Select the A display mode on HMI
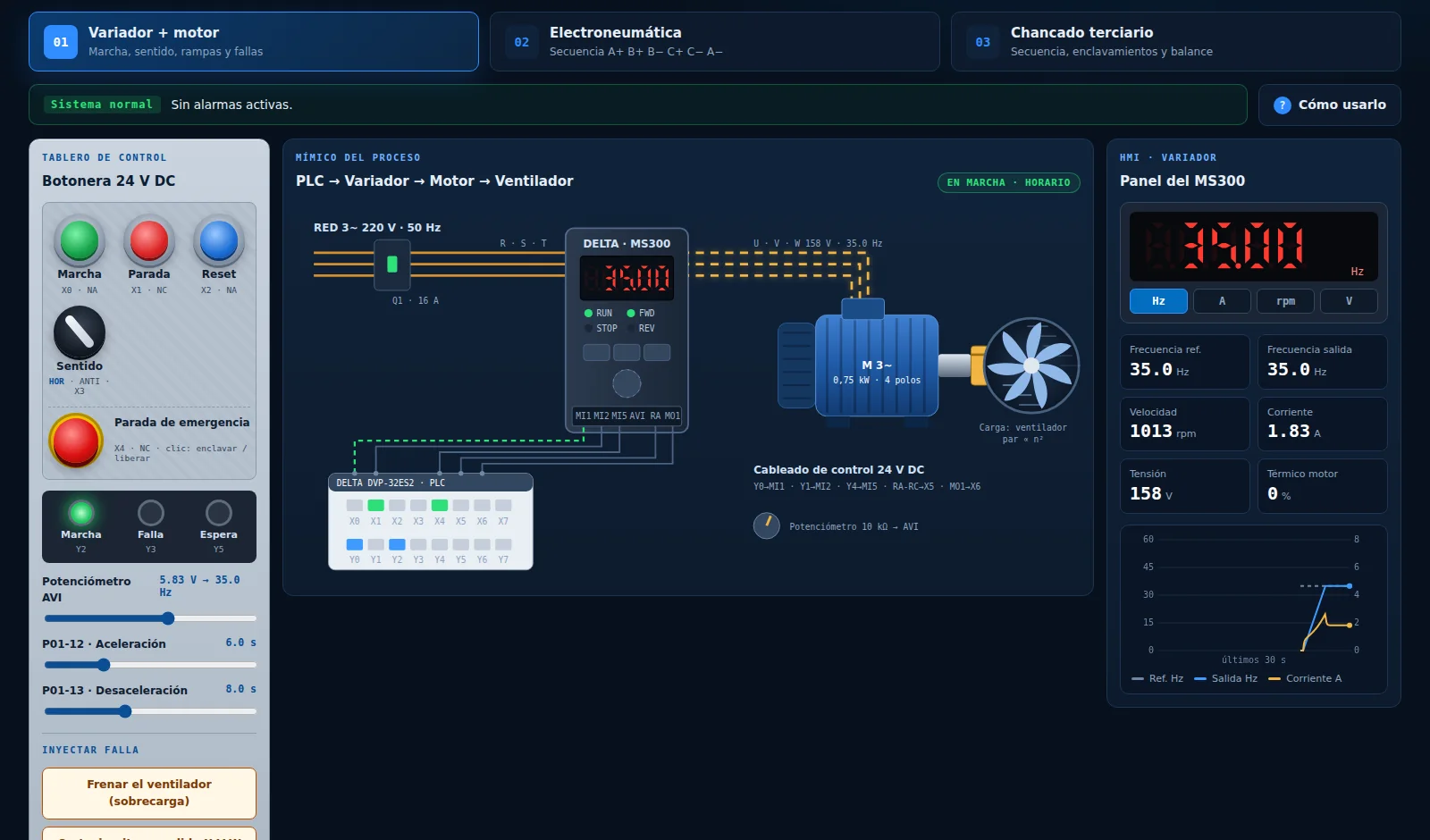The image size is (1430, 840). coord(1222,301)
